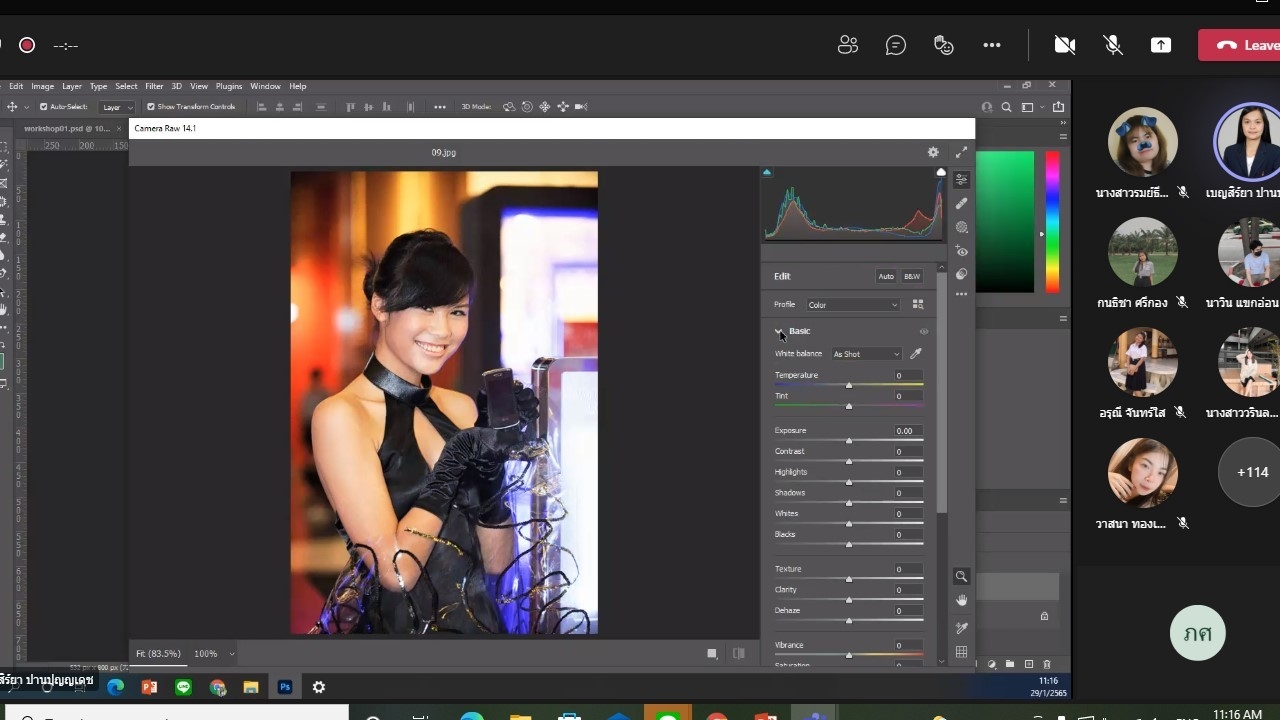Select the Edit panel icon in Camera Raw
Screen dimensions: 1280x720
961,180
